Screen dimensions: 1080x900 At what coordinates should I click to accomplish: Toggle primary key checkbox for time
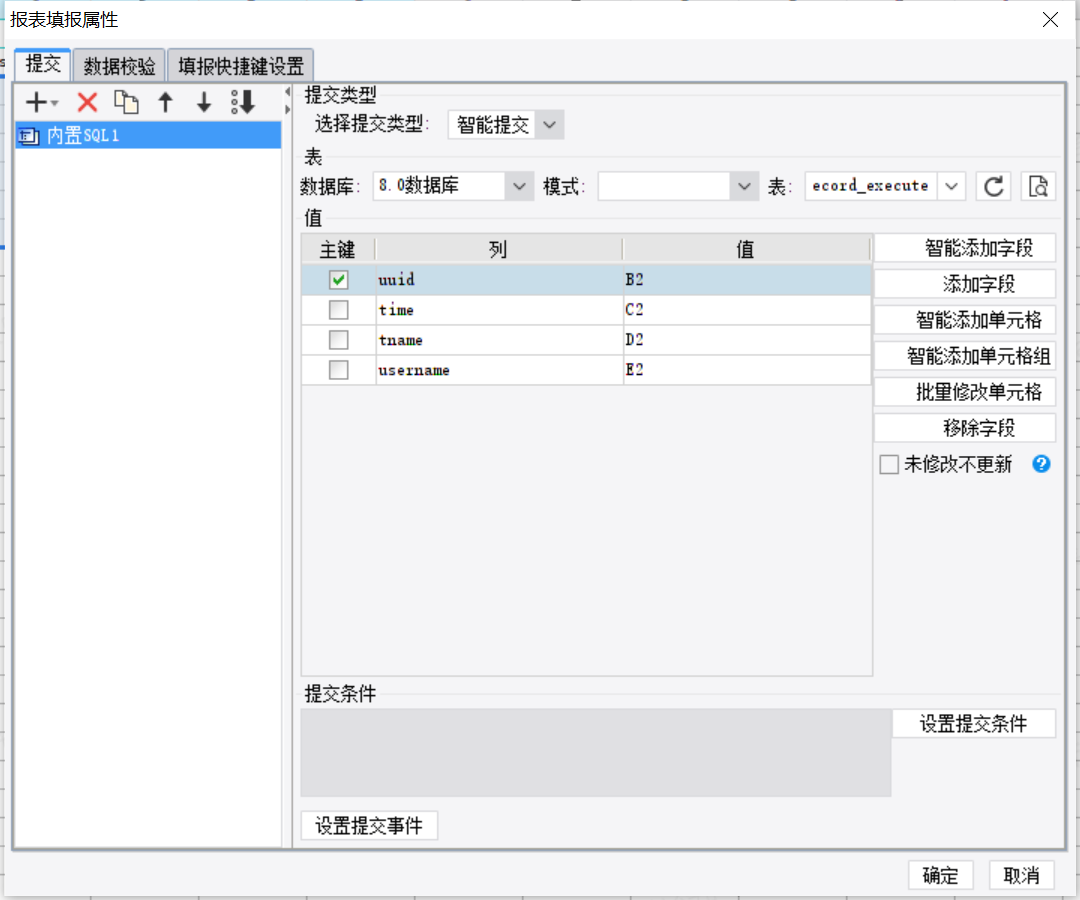(x=338, y=310)
